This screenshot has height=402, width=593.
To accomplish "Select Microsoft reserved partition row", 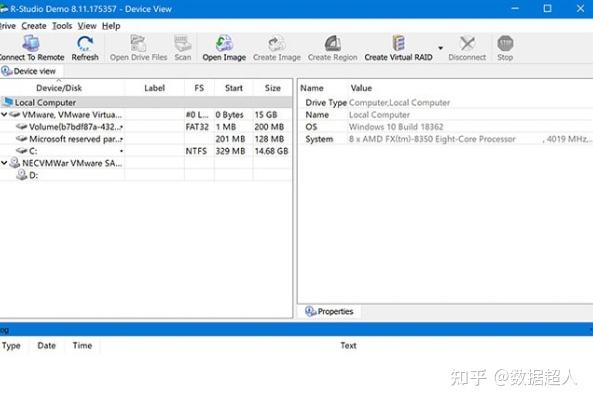I will point(75,139).
